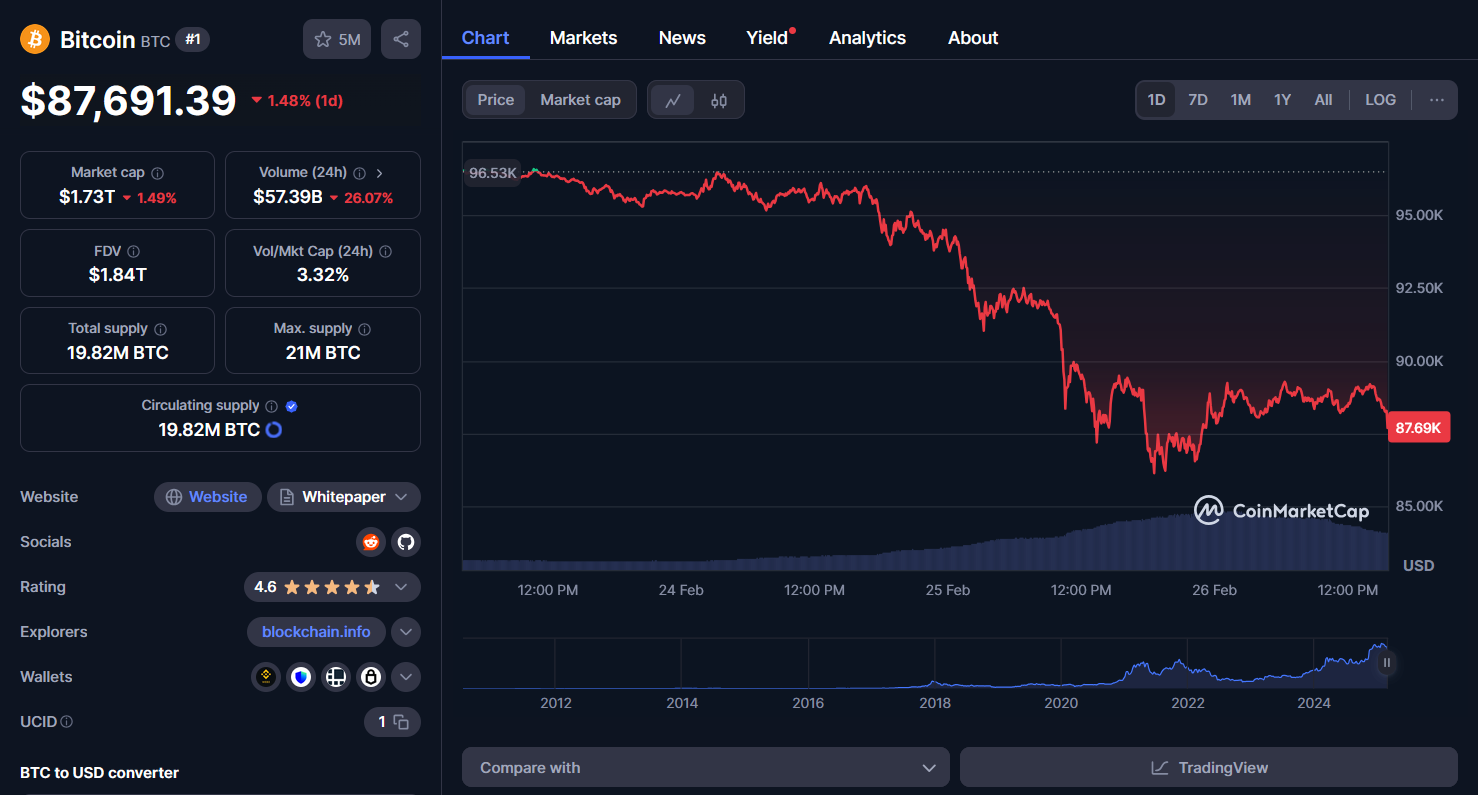This screenshot has height=795, width=1478.
Task: Expand the Wallets list chevron
Action: click(406, 677)
